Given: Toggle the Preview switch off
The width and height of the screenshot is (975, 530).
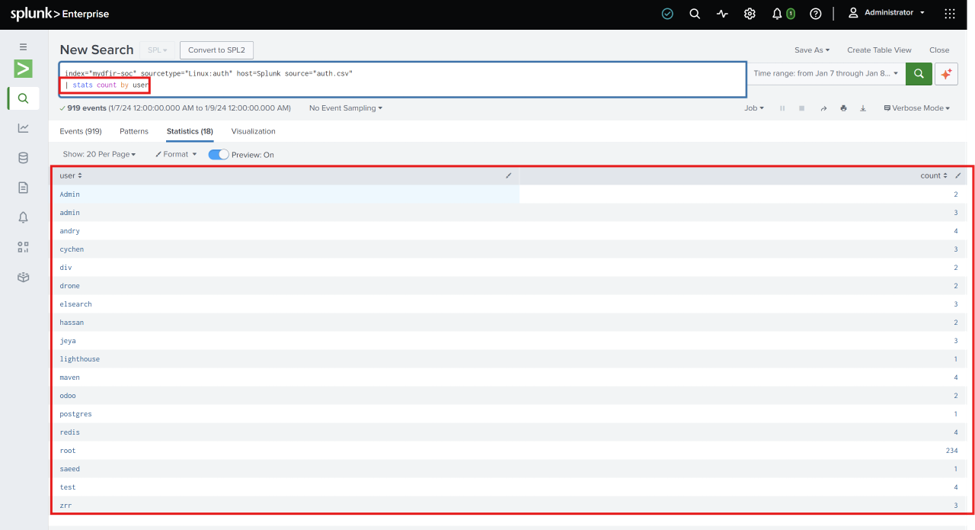Looking at the screenshot, I should (218, 154).
